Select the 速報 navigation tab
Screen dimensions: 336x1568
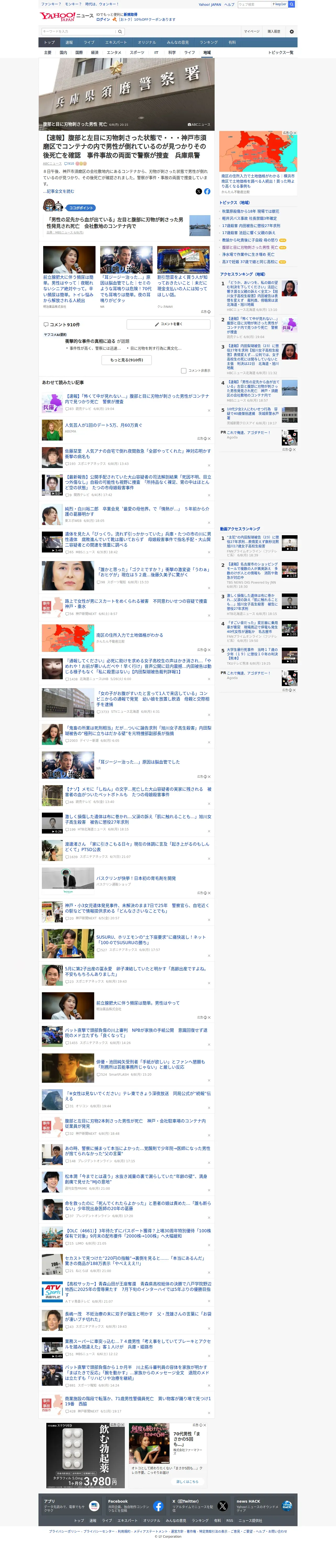pyautogui.click(x=69, y=43)
